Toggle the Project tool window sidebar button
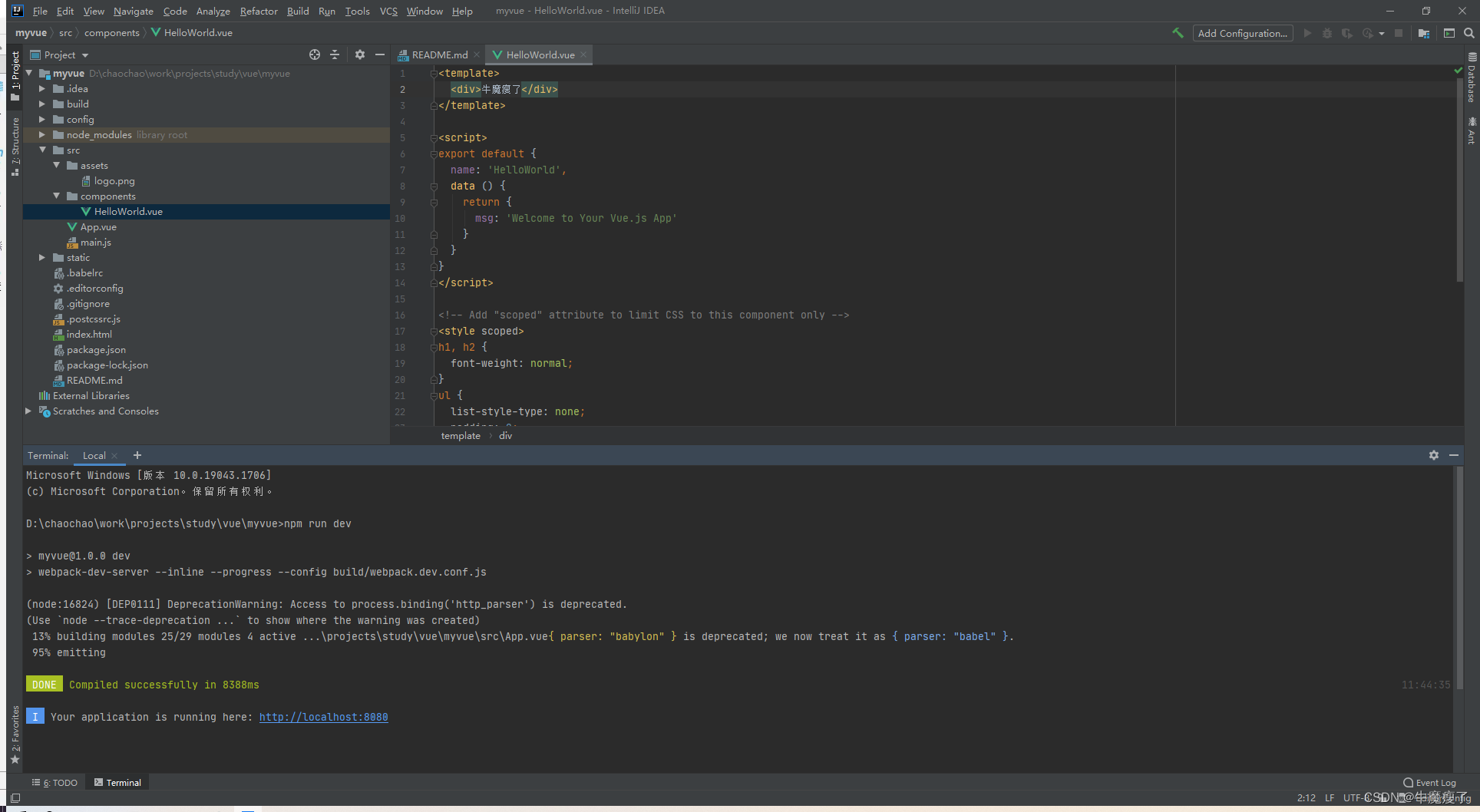This screenshot has width=1480, height=812. tap(15, 75)
